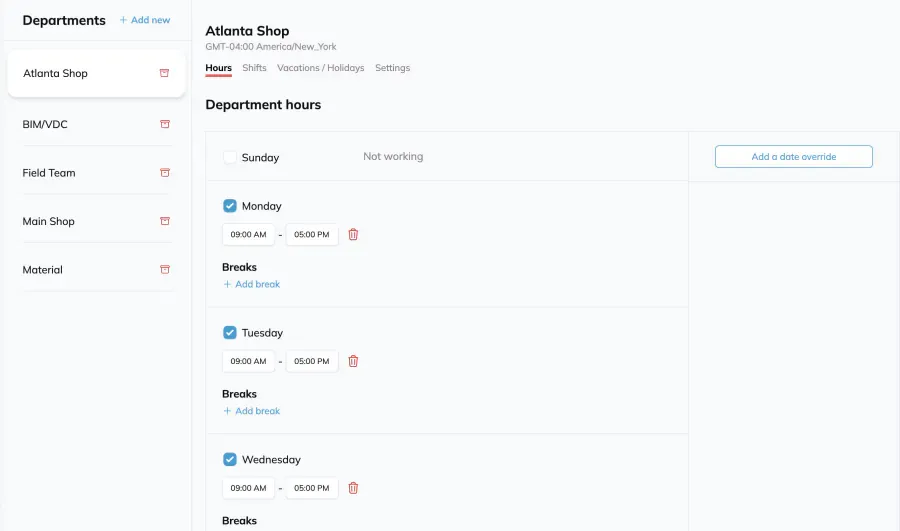Open the Vacations / Holidays tab

click(x=320, y=68)
